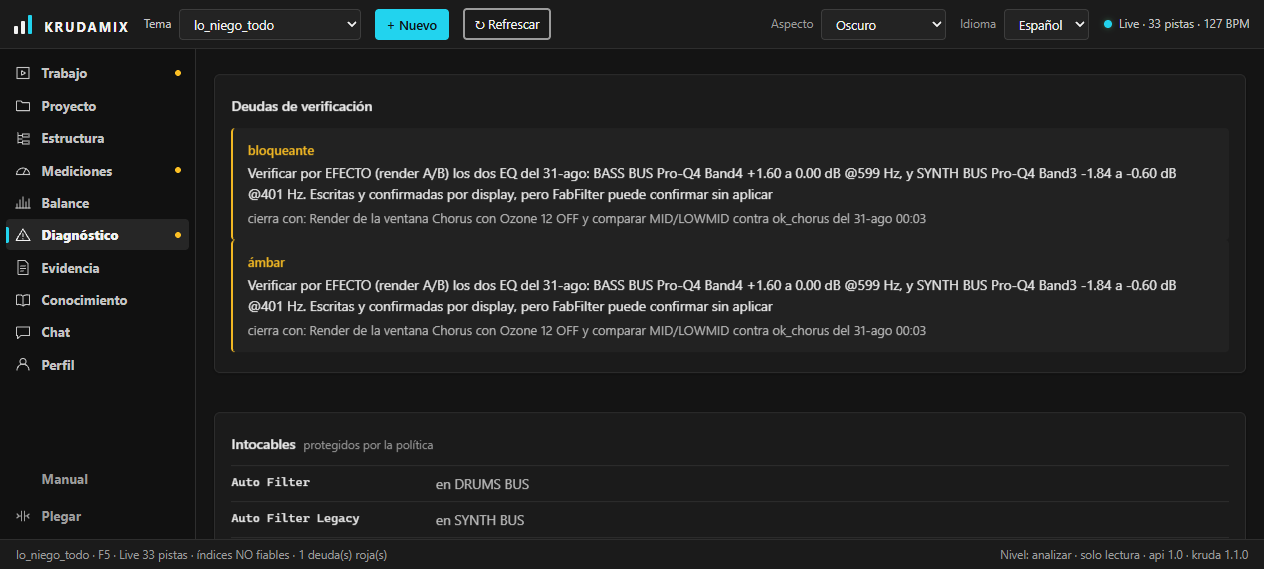Screen dimensions: 1264x569
Task: Go to the Proyecto section
Action: tap(97, 106)
